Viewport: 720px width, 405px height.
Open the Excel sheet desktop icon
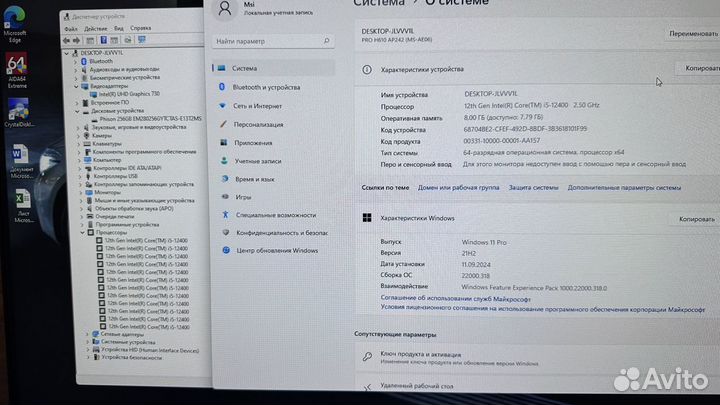pos(21,203)
